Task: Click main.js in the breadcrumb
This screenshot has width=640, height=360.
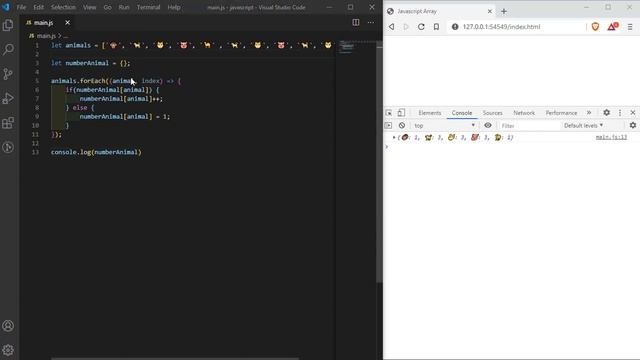Action: pos(46,36)
